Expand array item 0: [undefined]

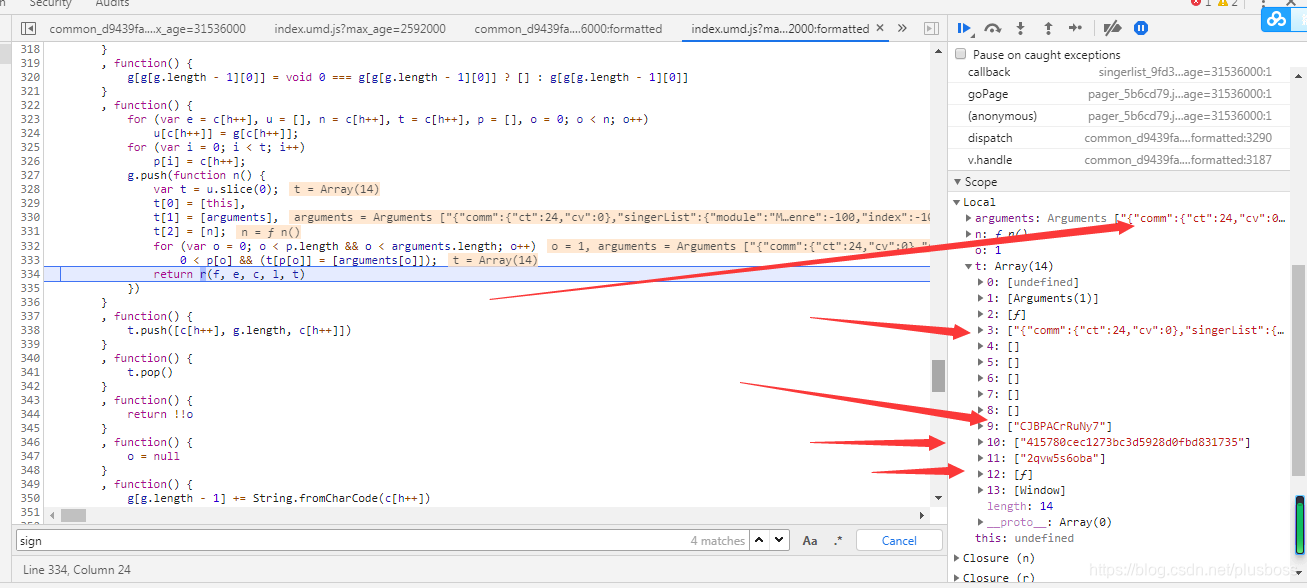[980, 282]
